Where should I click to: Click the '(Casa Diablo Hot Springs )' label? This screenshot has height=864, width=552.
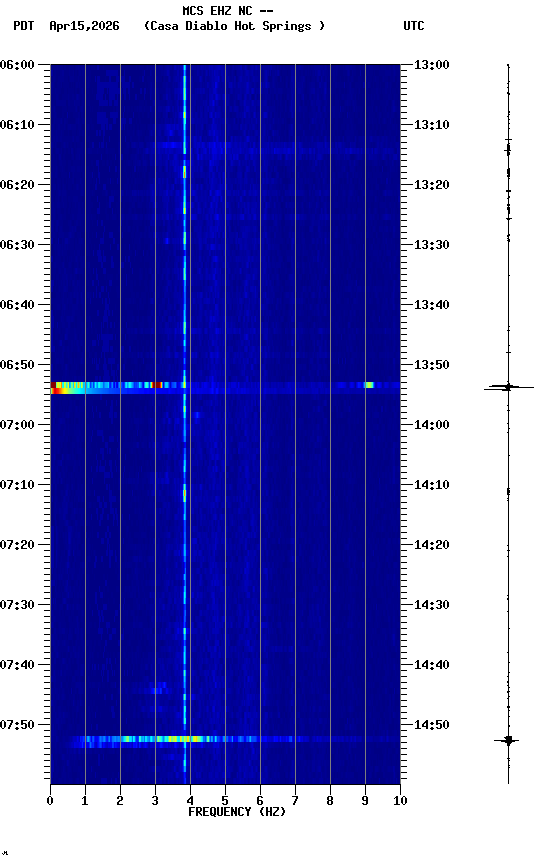tap(235, 26)
